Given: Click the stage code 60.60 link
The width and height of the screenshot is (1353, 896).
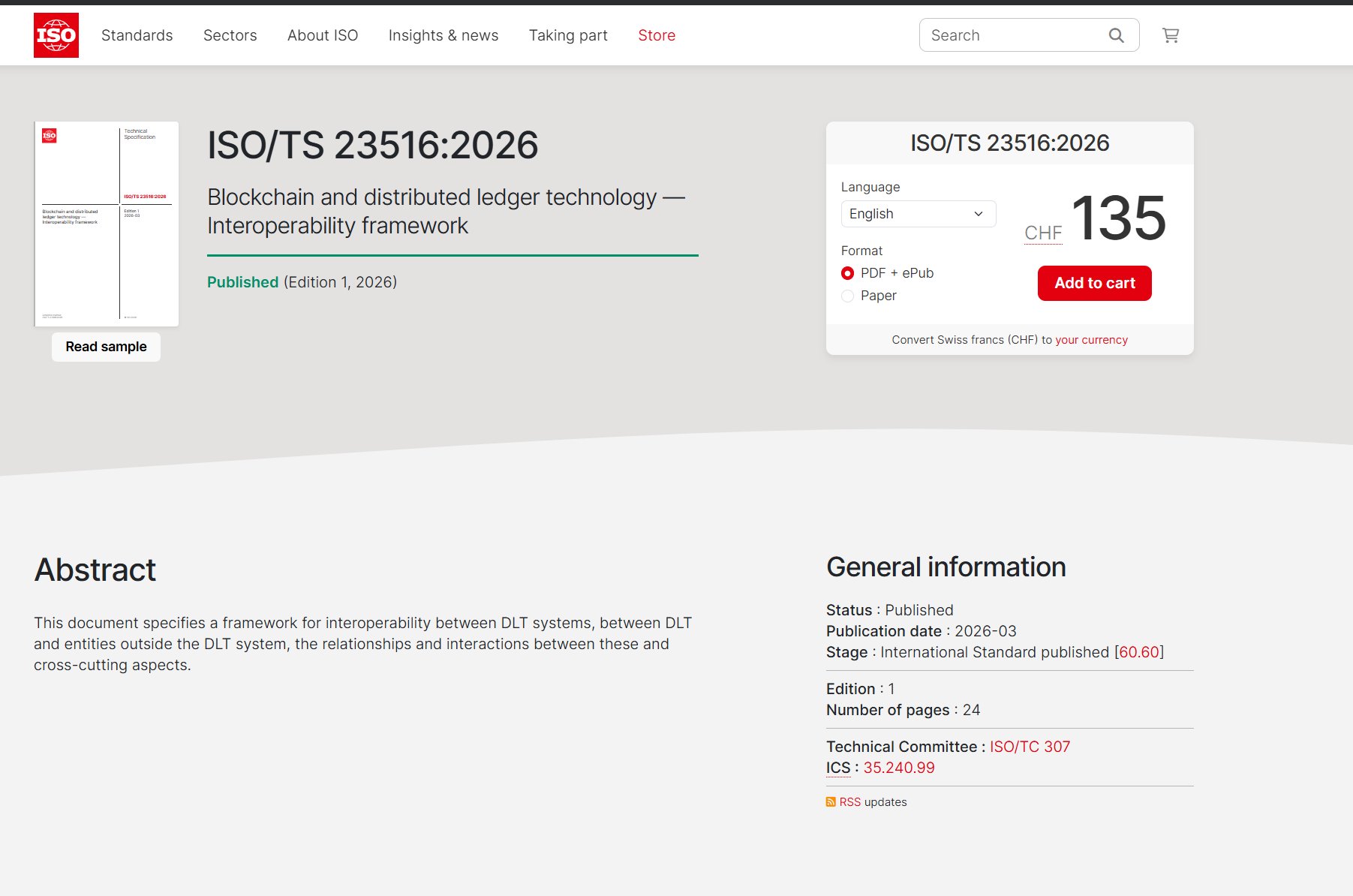Looking at the screenshot, I should [1139, 652].
